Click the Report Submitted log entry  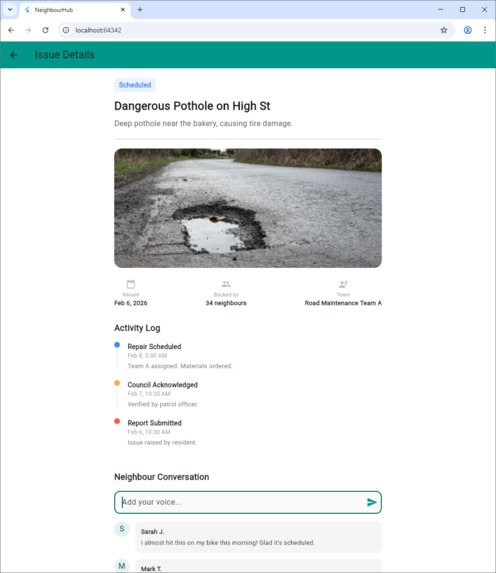tap(154, 423)
